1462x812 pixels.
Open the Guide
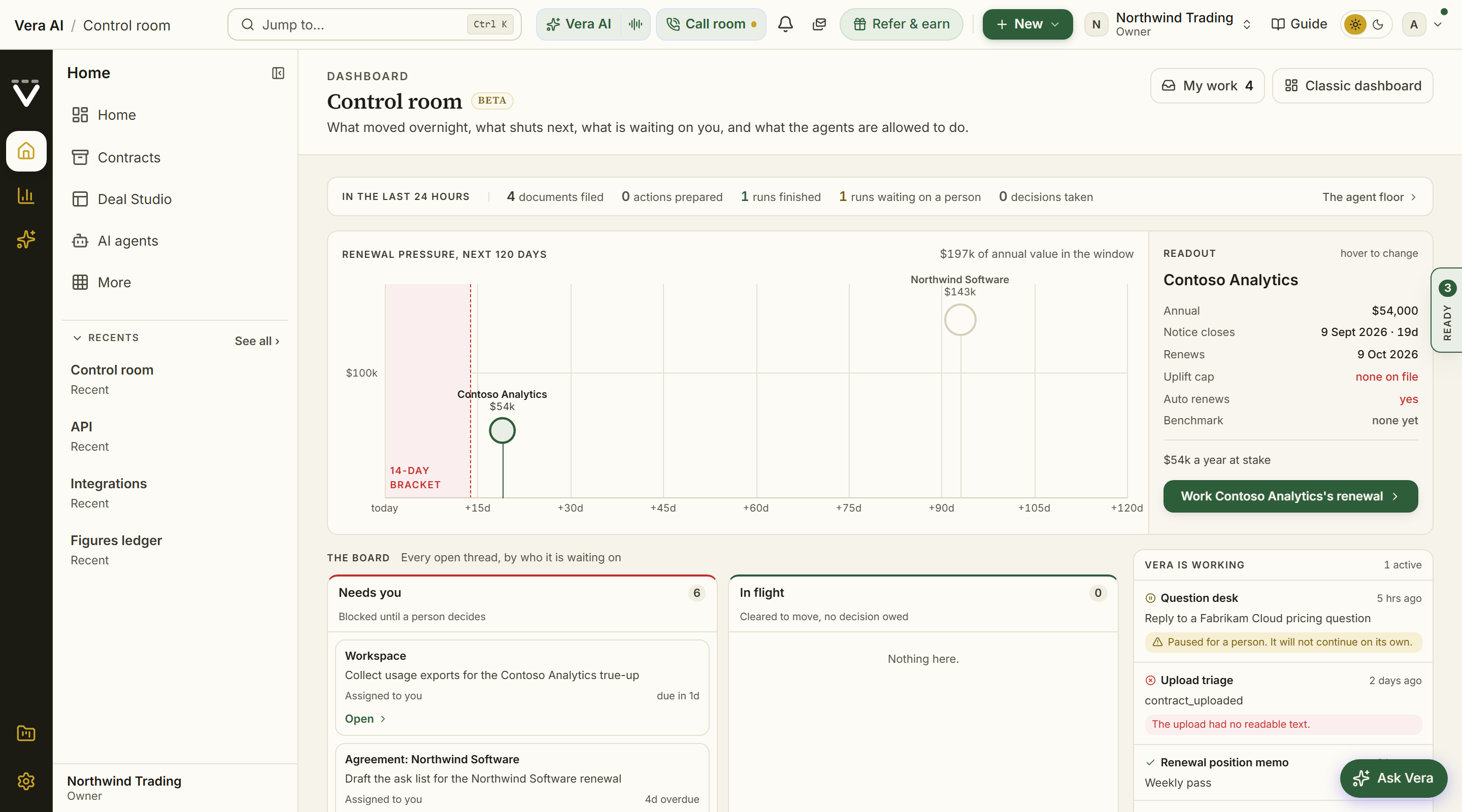[x=1299, y=24]
